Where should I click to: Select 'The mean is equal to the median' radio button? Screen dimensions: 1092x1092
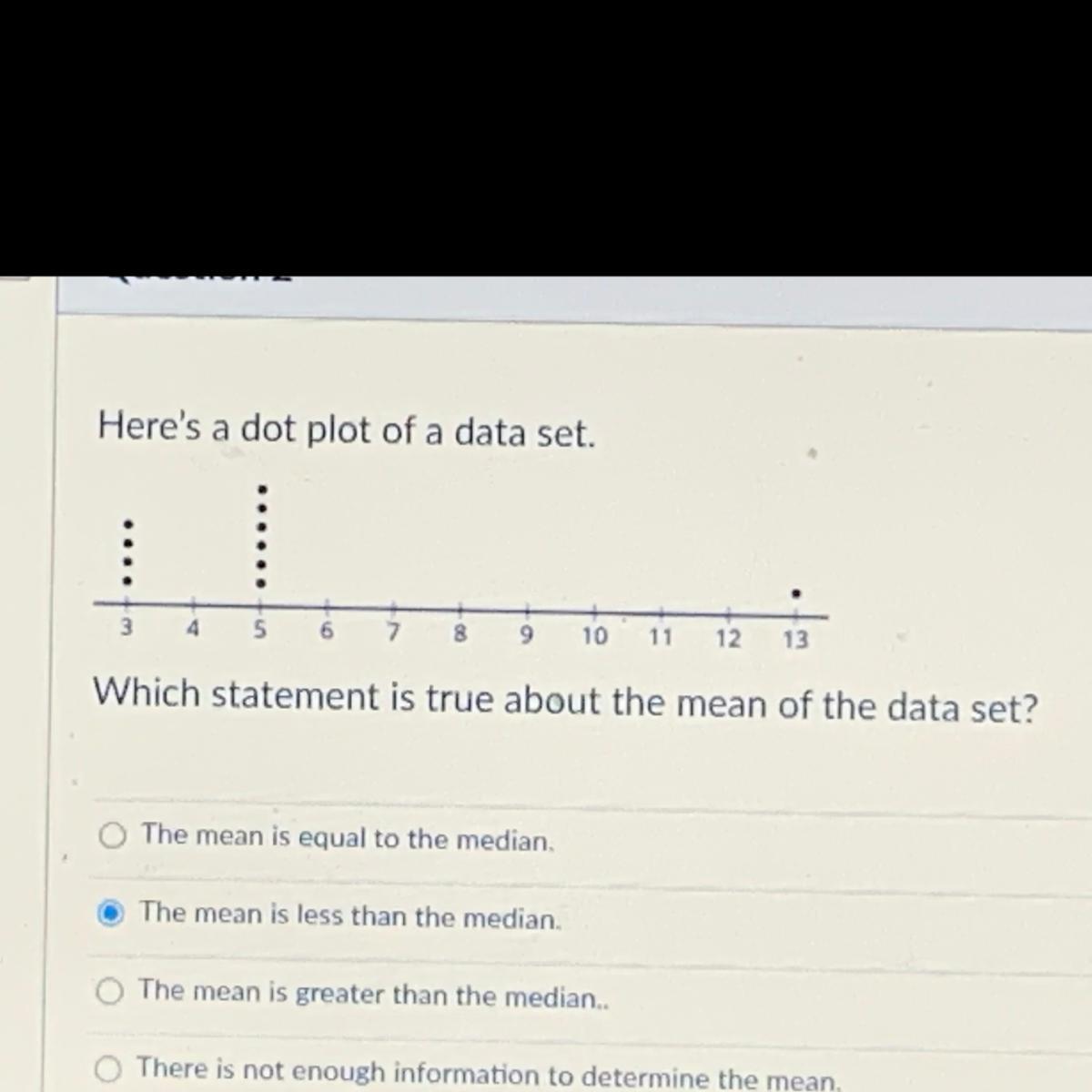(x=113, y=835)
